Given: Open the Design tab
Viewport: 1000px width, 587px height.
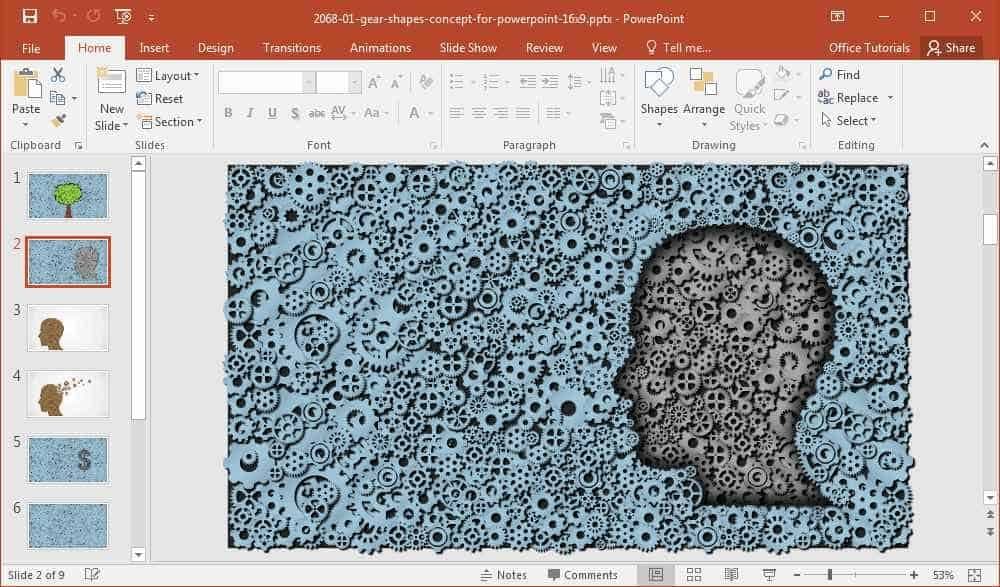Looking at the screenshot, I should pyautogui.click(x=216, y=48).
